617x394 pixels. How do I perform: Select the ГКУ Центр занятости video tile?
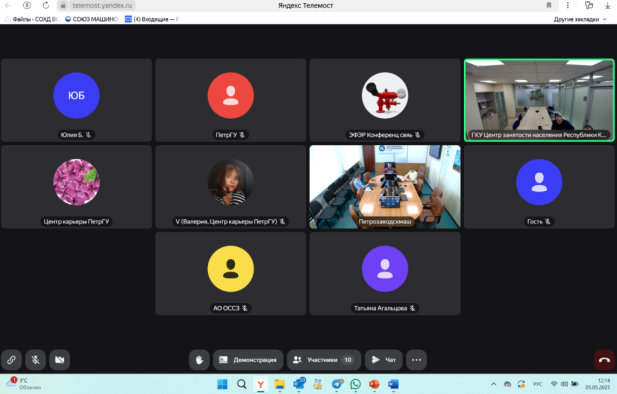pos(539,100)
